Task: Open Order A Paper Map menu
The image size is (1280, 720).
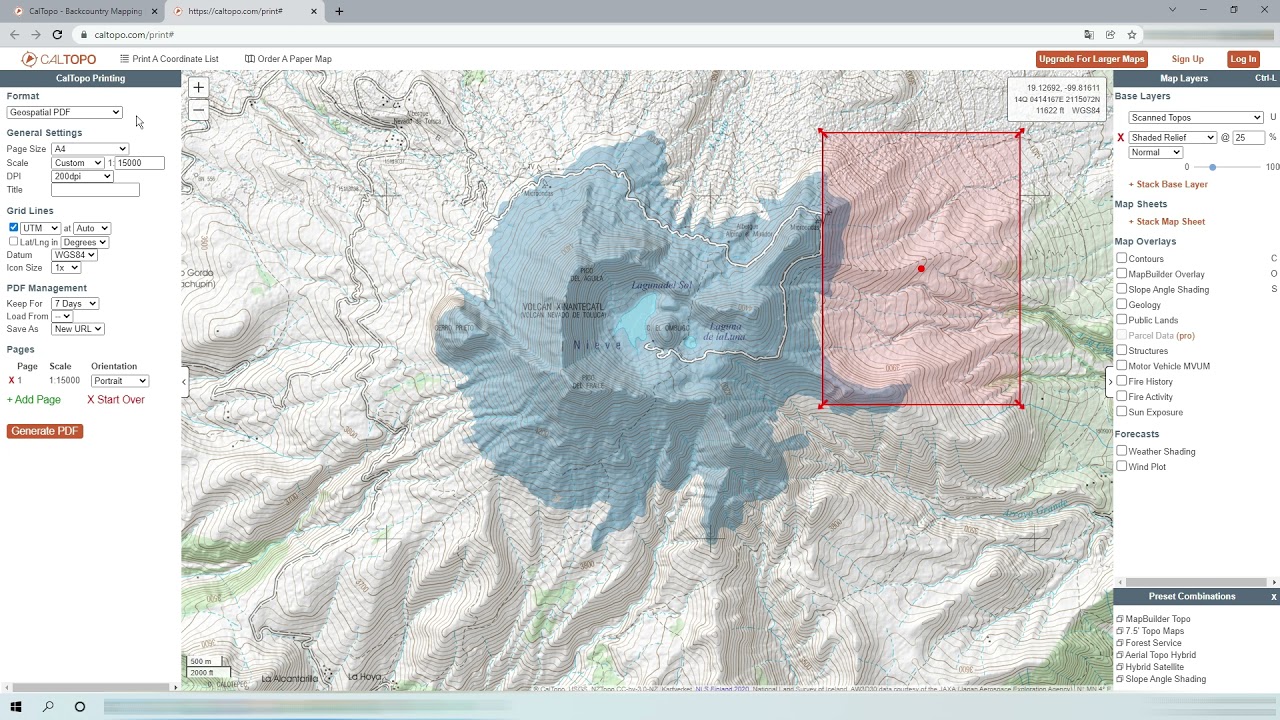Action: point(288,59)
